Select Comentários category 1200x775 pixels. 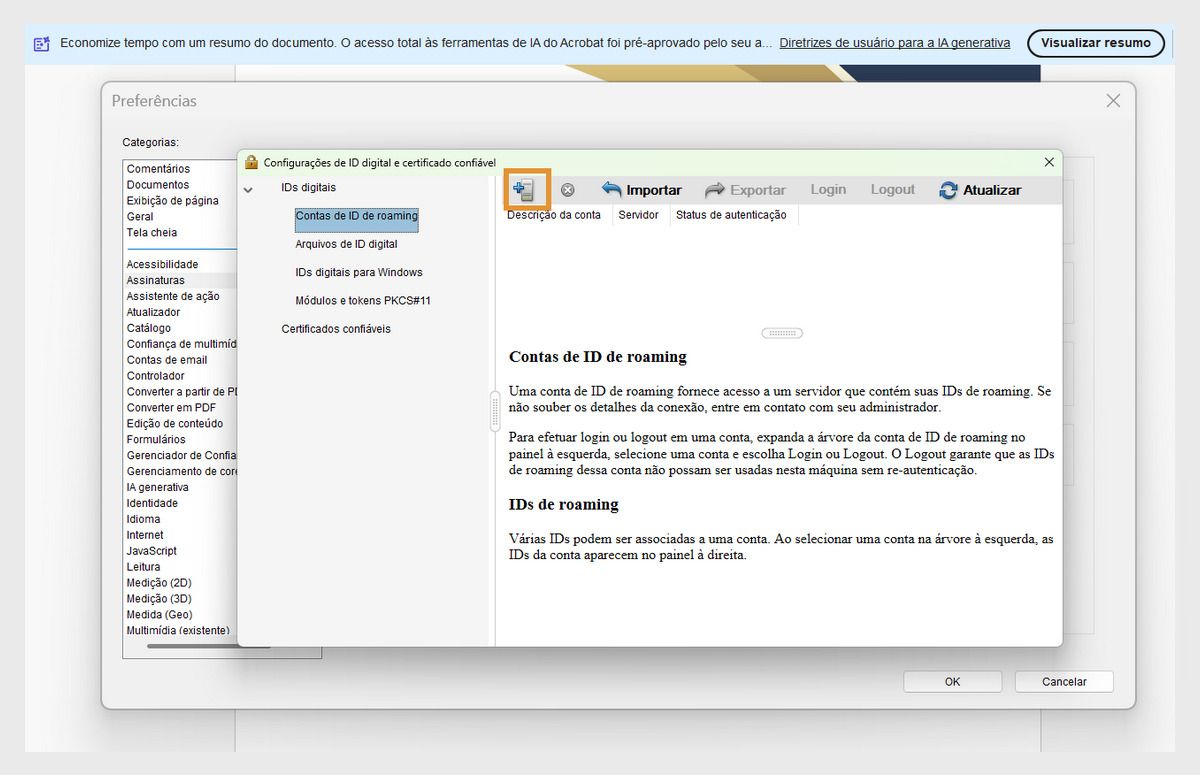point(158,169)
